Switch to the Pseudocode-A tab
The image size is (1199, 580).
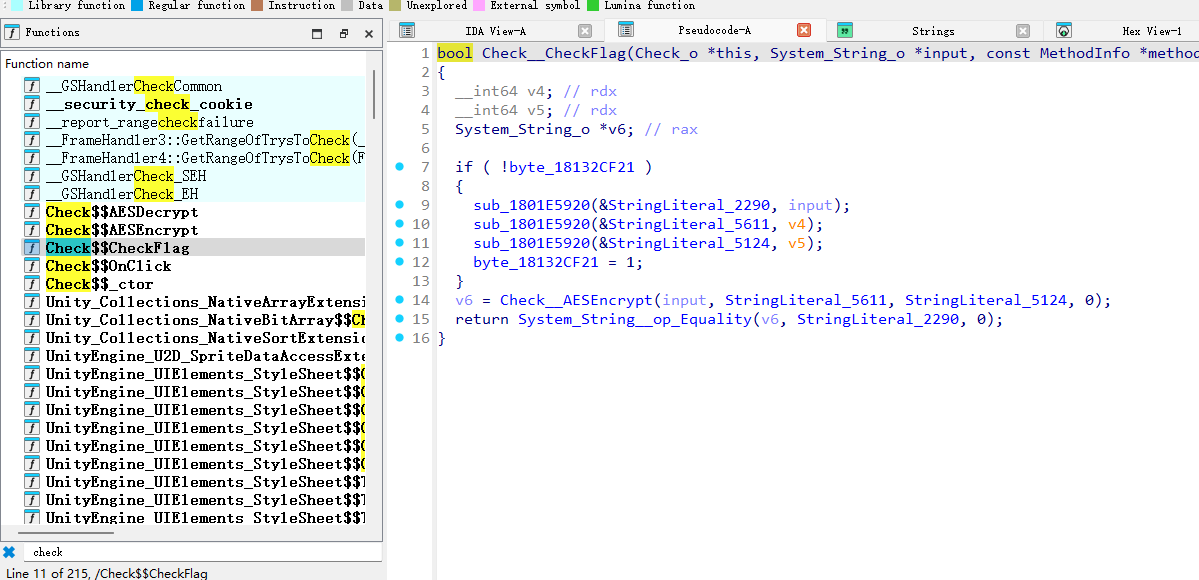click(714, 31)
